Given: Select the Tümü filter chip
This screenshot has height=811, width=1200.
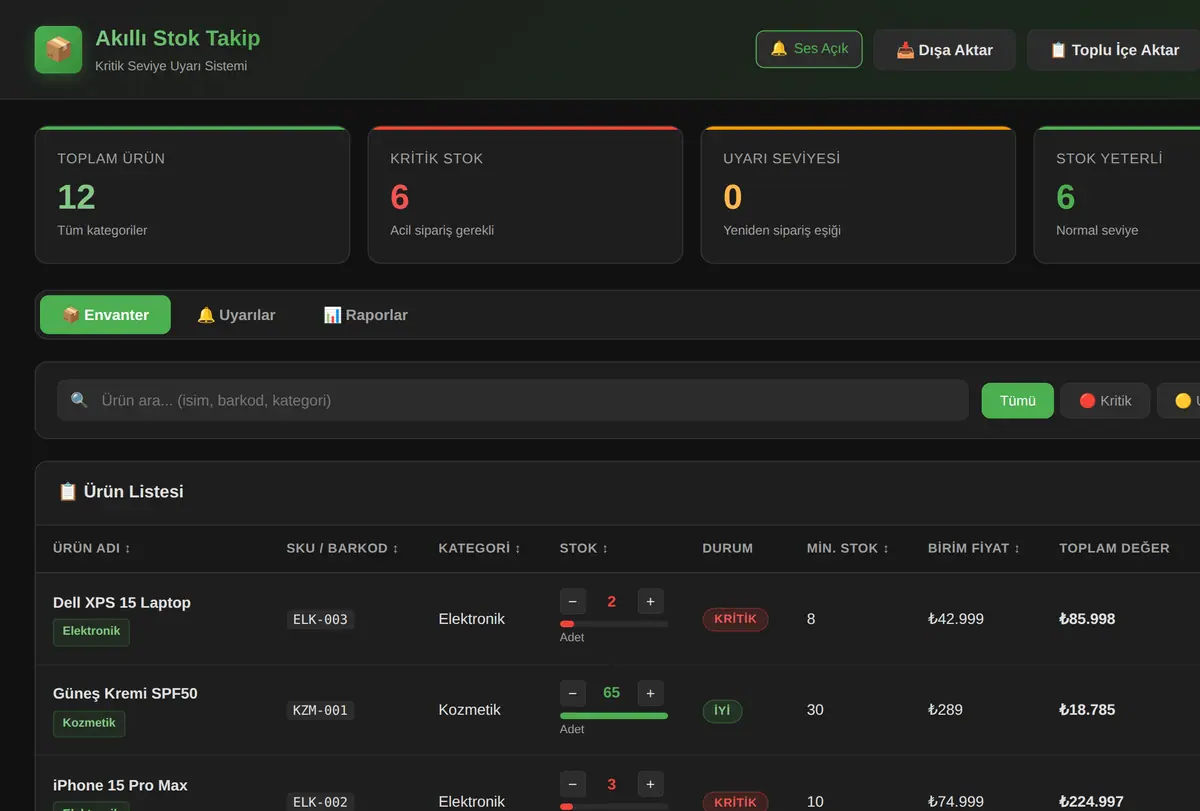Looking at the screenshot, I should (x=1017, y=401).
